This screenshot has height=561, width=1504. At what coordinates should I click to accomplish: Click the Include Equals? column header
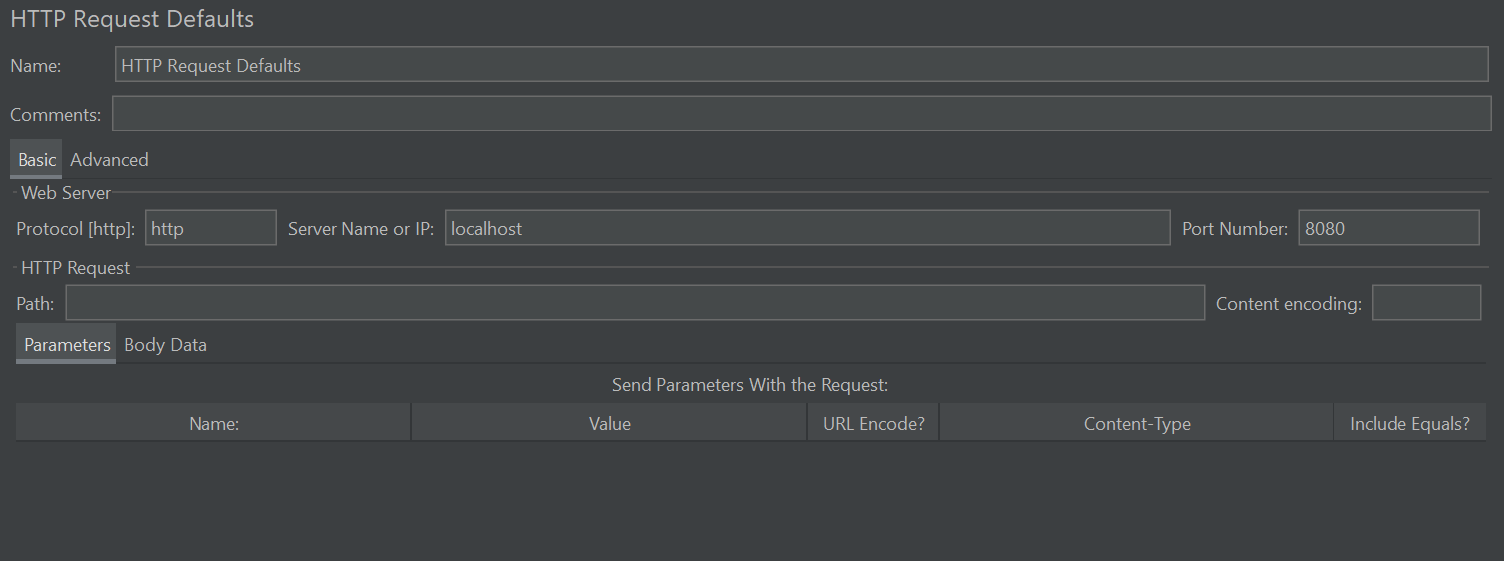[1409, 424]
